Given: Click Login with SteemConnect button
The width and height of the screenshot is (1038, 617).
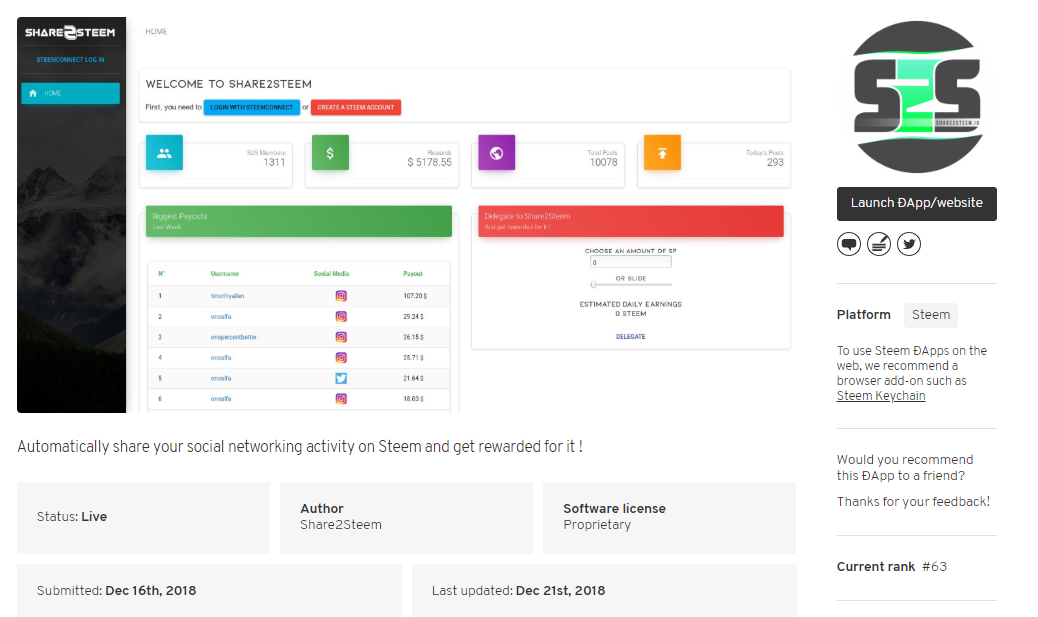Looking at the screenshot, I should coord(252,107).
